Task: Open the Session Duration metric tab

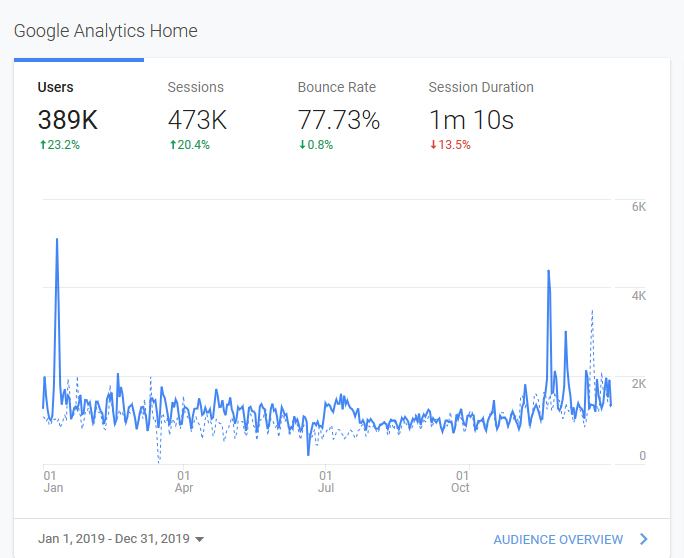Action: click(x=481, y=88)
